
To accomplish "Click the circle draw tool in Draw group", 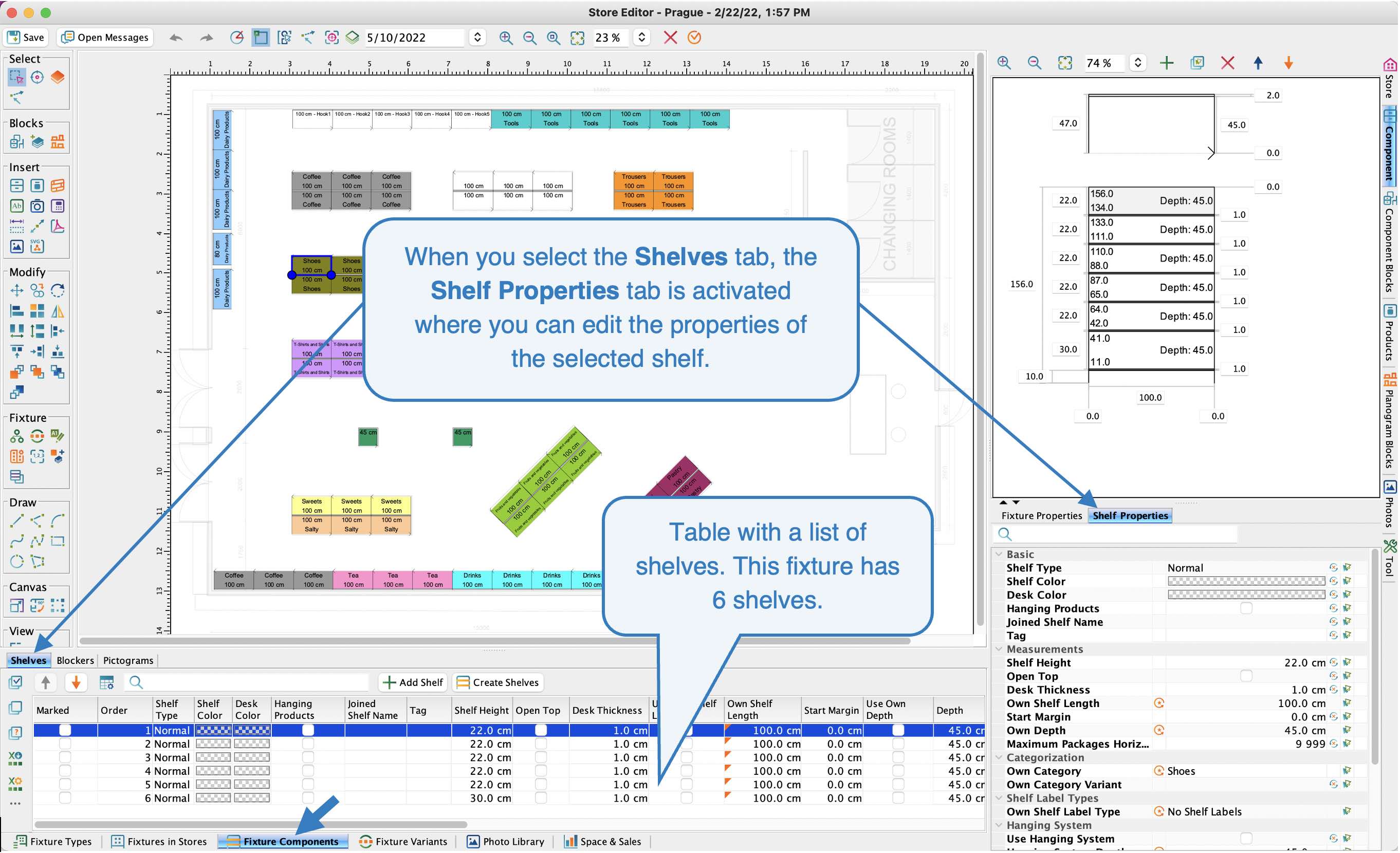I will pyautogui.click(x=16, y=562).
